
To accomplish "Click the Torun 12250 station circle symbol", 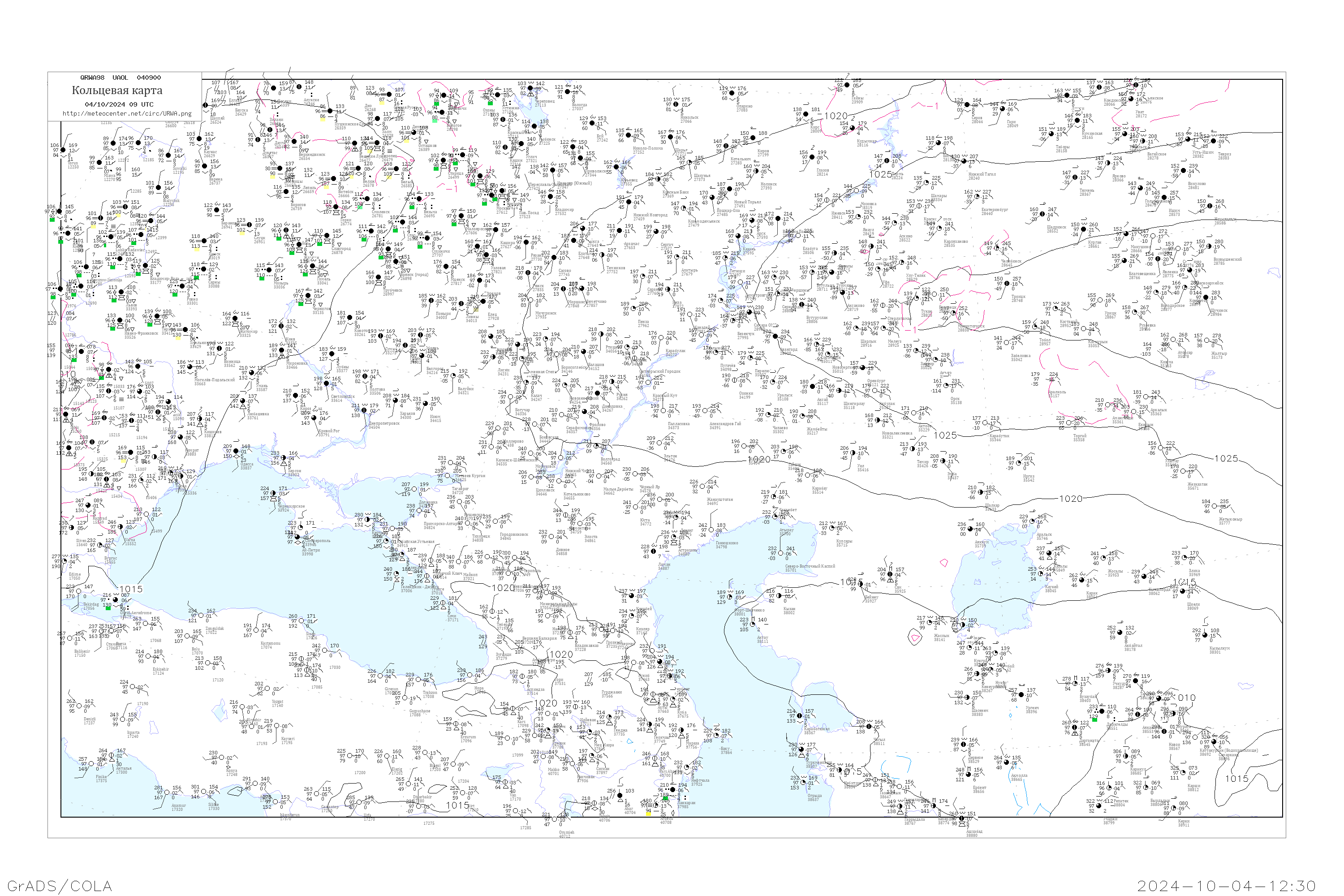I will (x=63, y=150).
